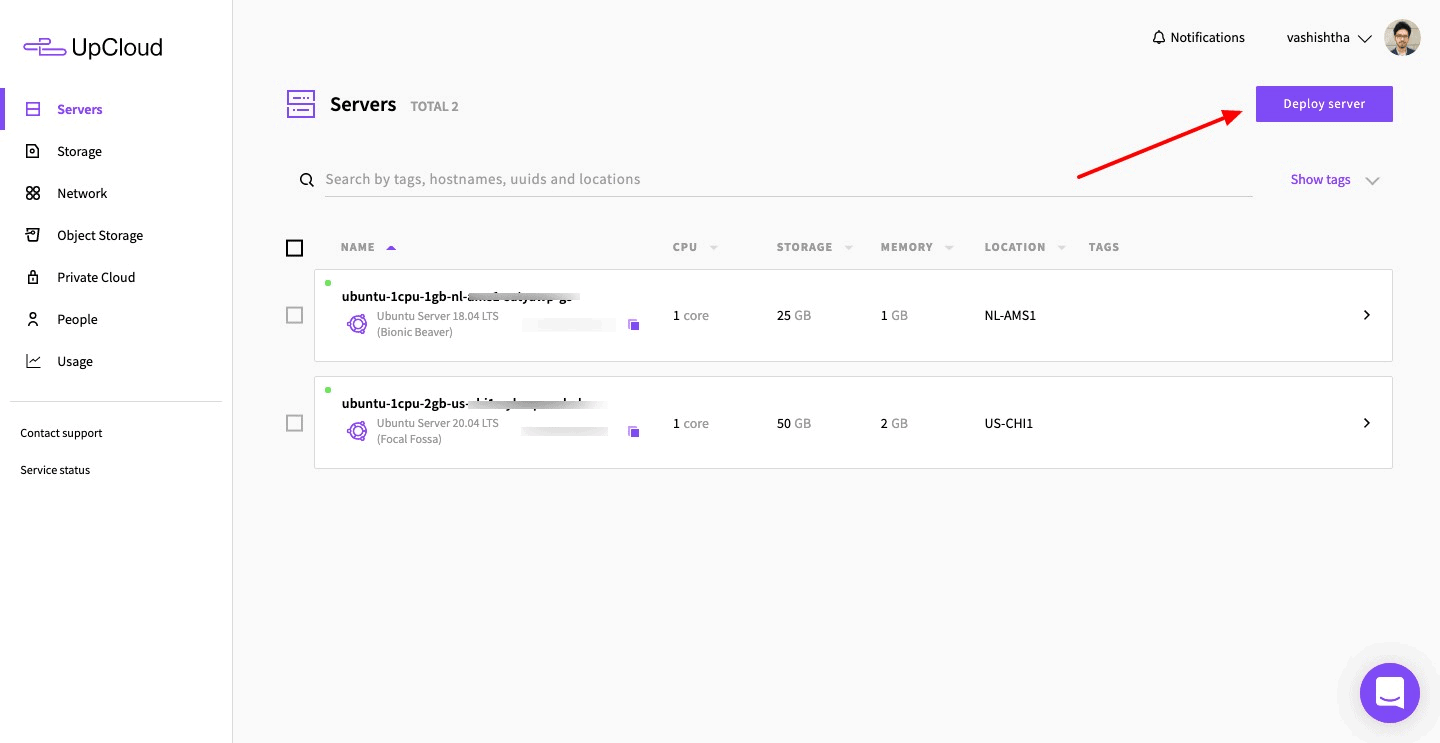Tick the select-all servers checkbox
Screen dimensions: 1440x743
tap(294, 248)
